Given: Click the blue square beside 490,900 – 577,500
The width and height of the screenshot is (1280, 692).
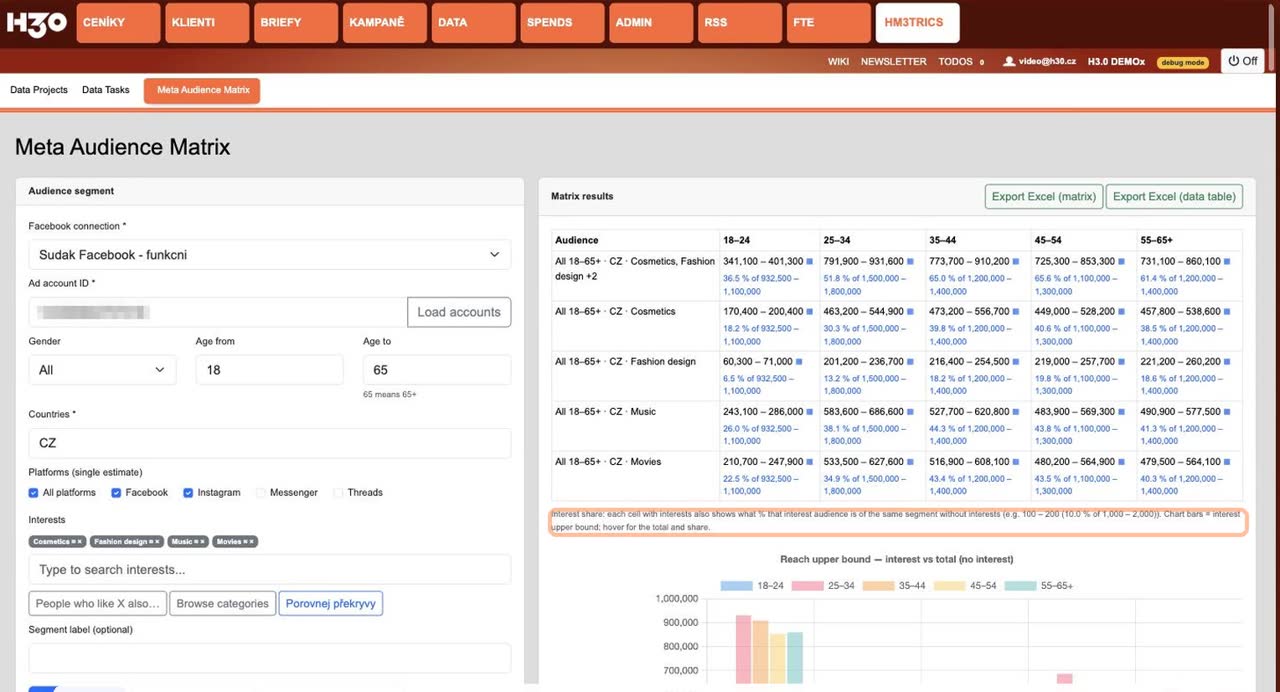Looking at the screenshot, I should [1228, 412].
